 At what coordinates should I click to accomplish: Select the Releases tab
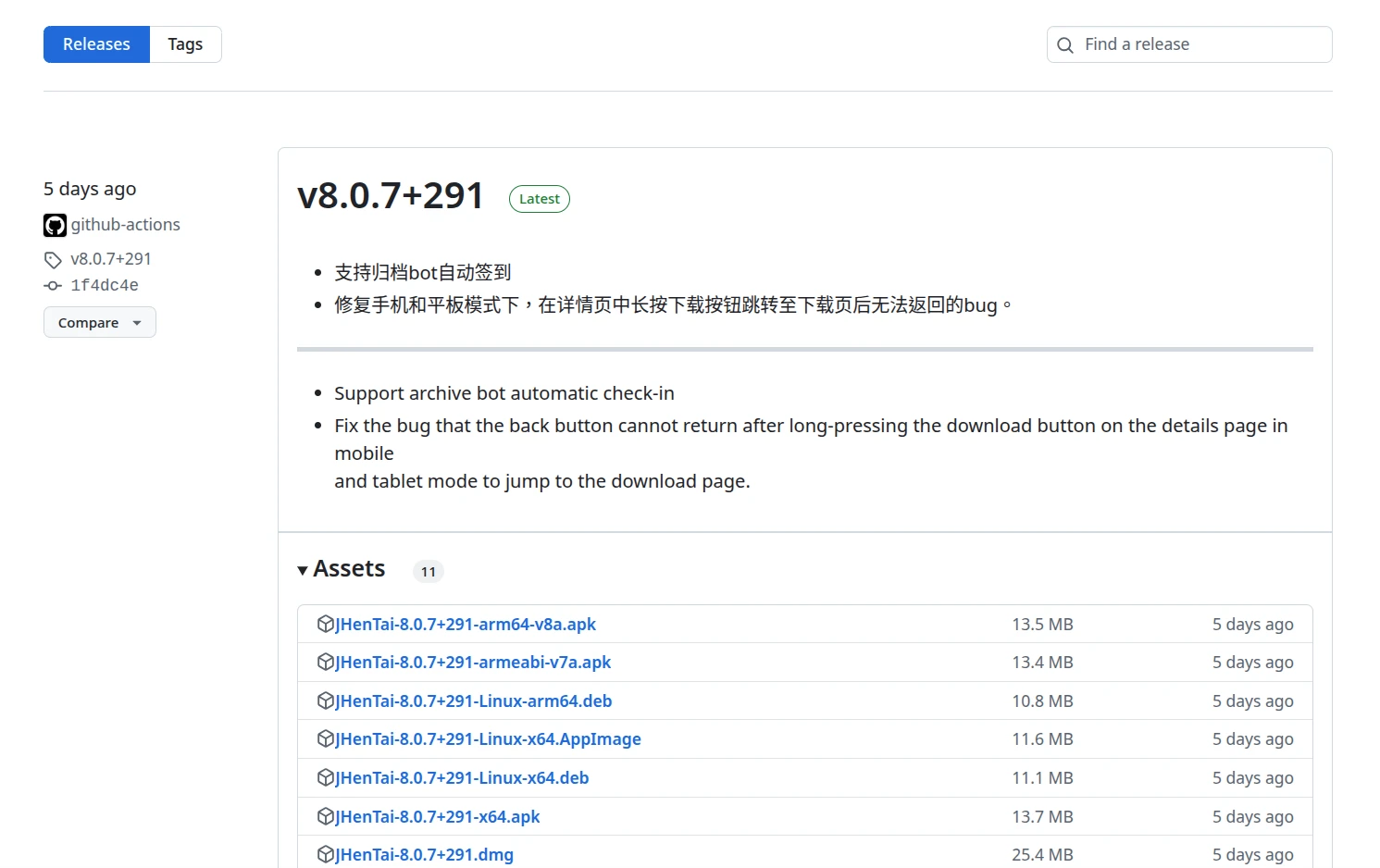tap(96, 44)
